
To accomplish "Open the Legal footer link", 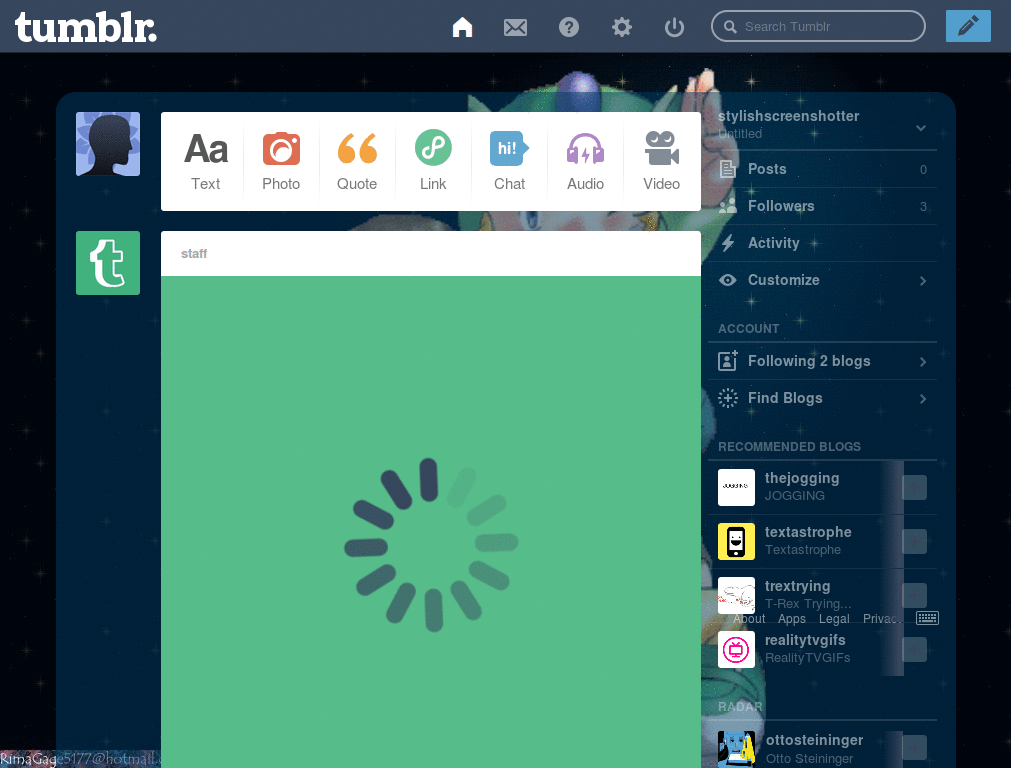I will (x=834, y=618).
